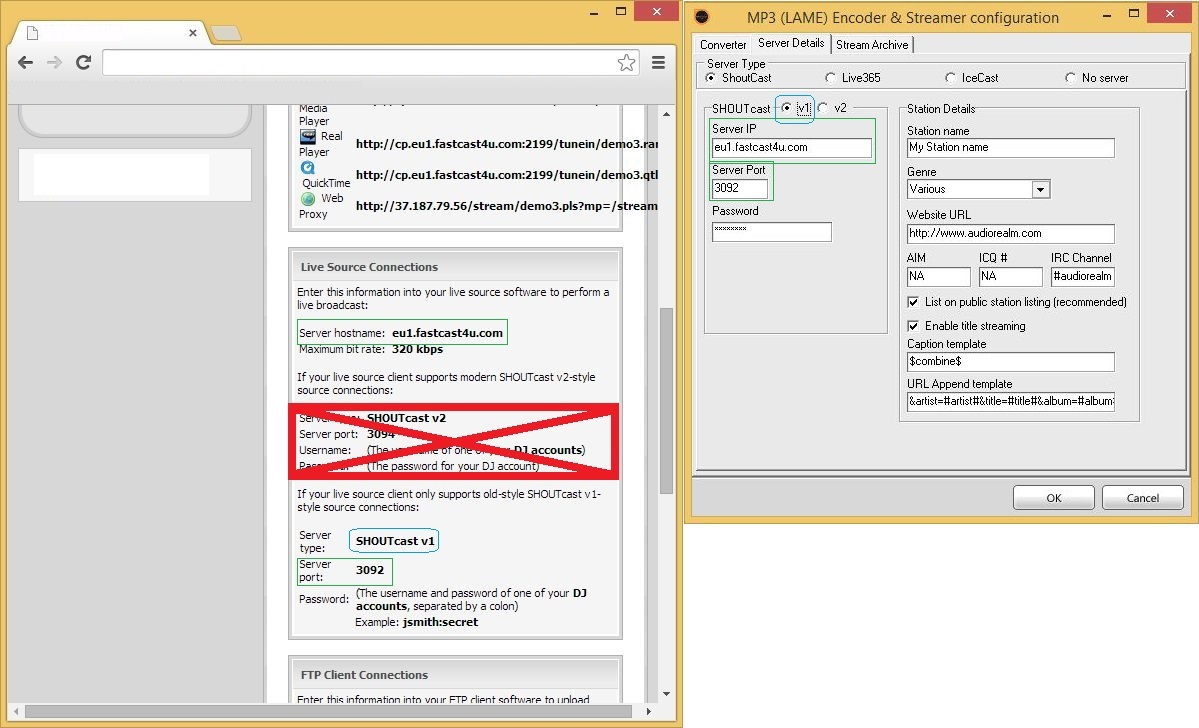Bookmark the page using the star icon
1199x728 pixels.
(x=626, y=63)
